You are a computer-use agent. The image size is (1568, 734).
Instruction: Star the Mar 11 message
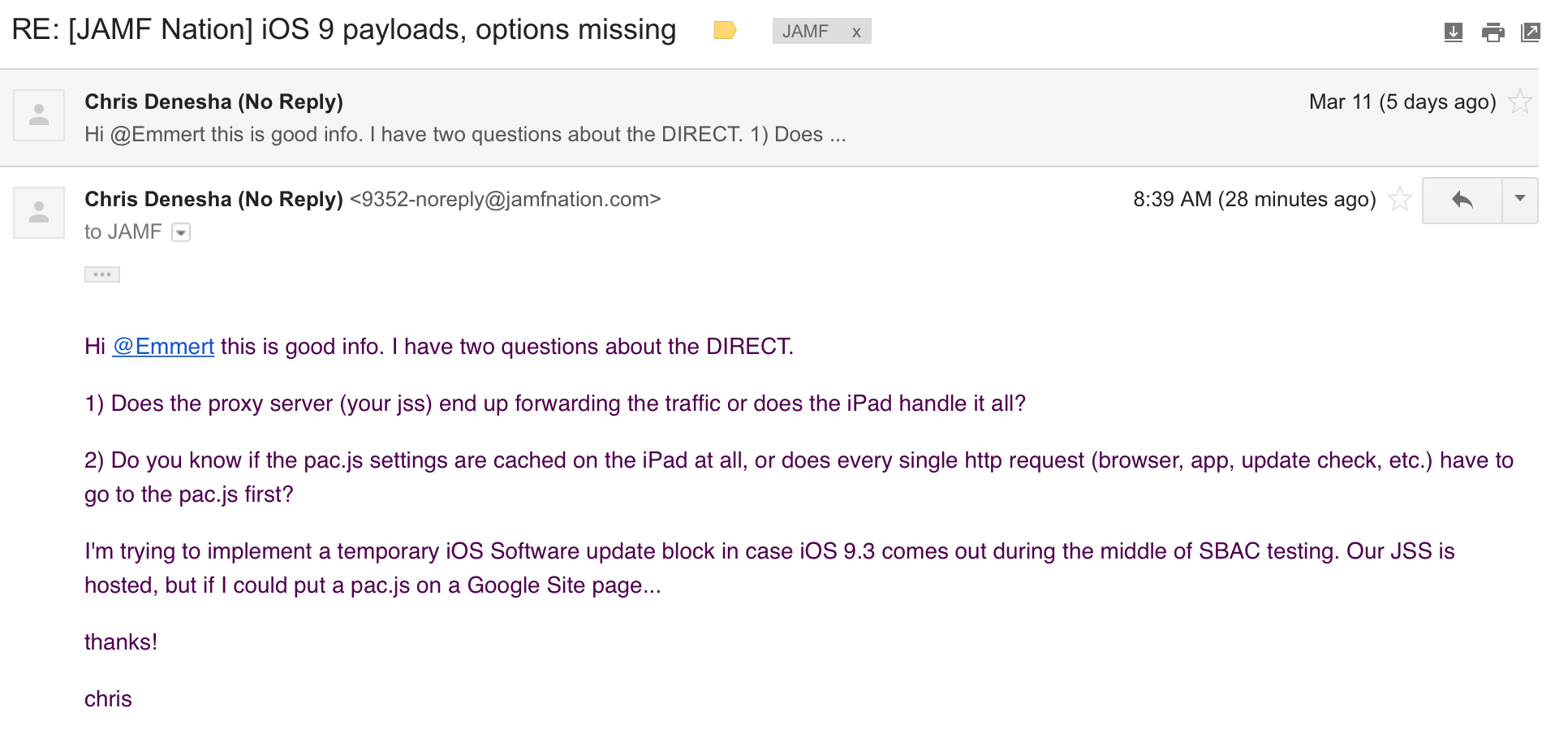click(1519, 102)
